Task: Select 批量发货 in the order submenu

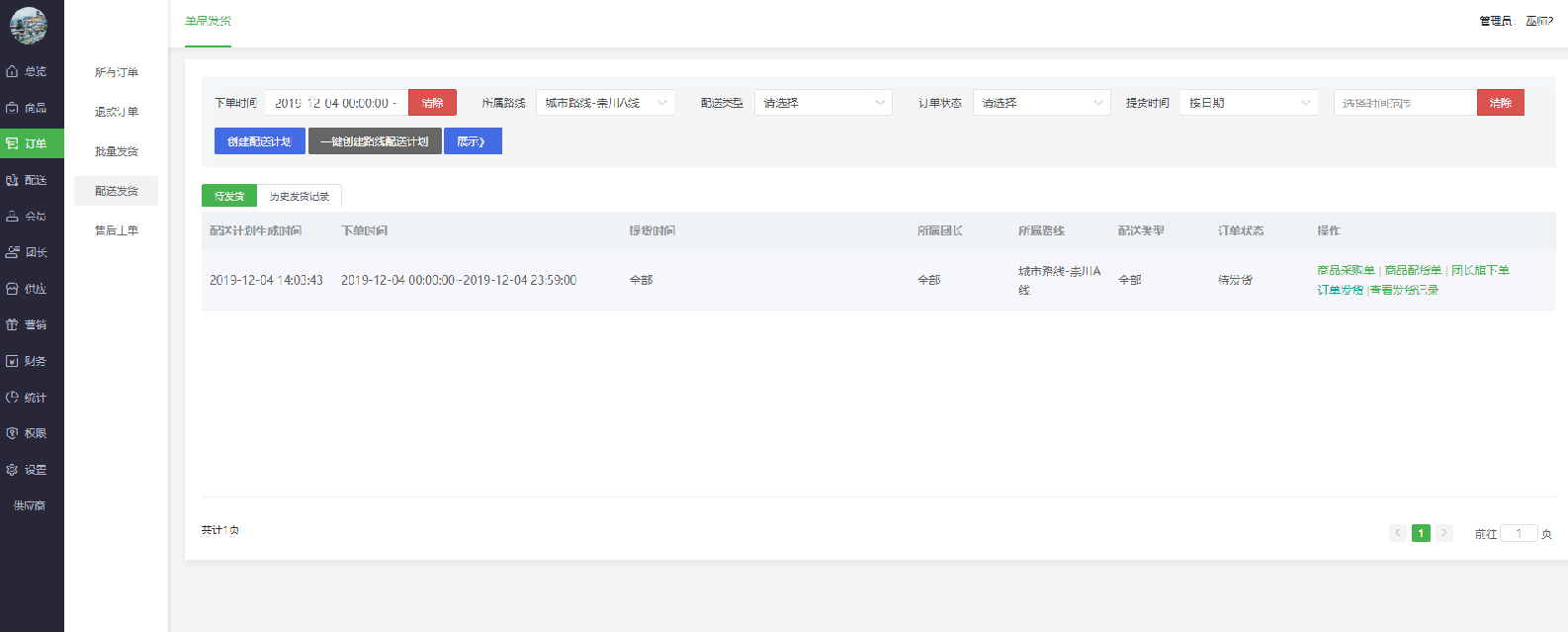Action: (x=117, y=151)
